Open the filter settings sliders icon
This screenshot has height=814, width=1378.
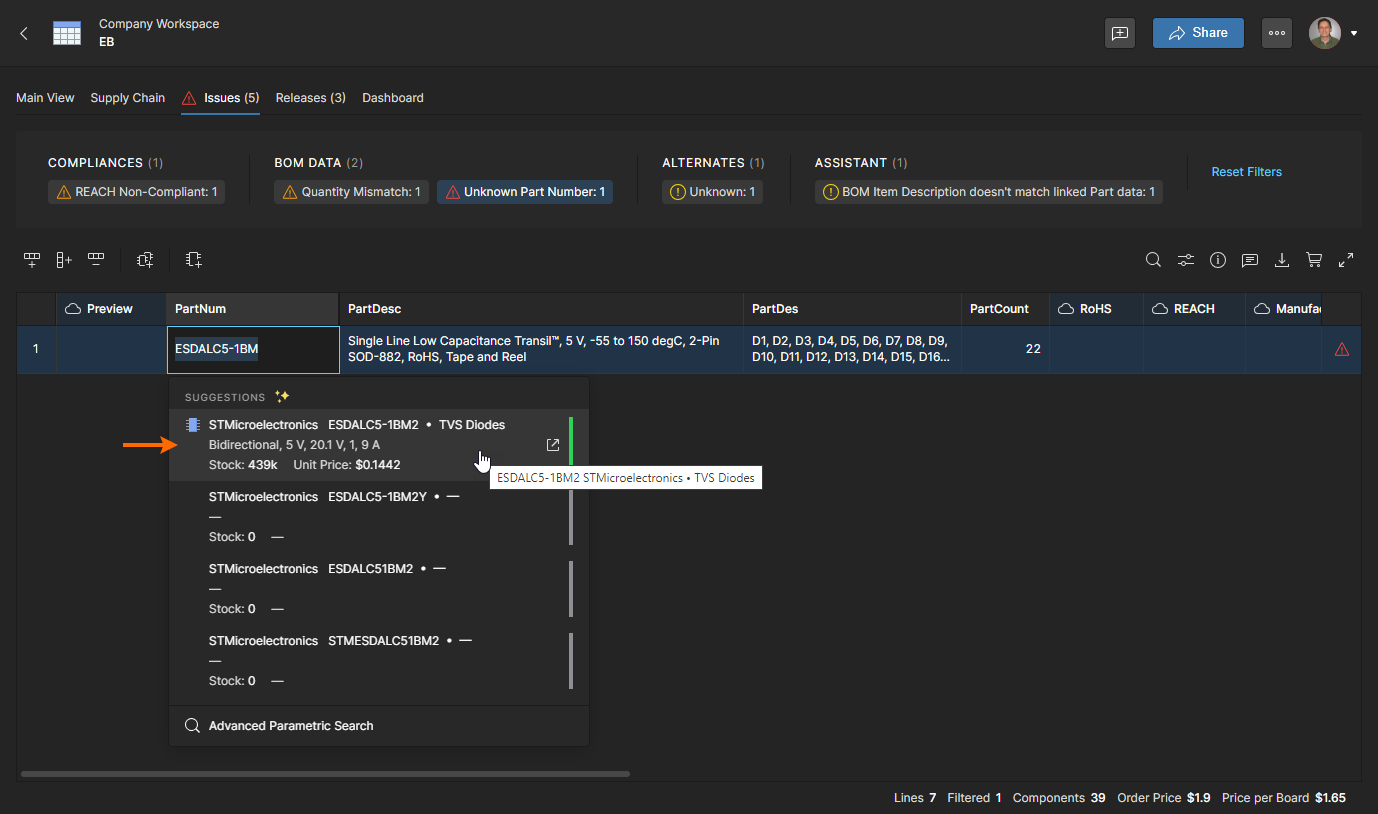pos(1185,260)
